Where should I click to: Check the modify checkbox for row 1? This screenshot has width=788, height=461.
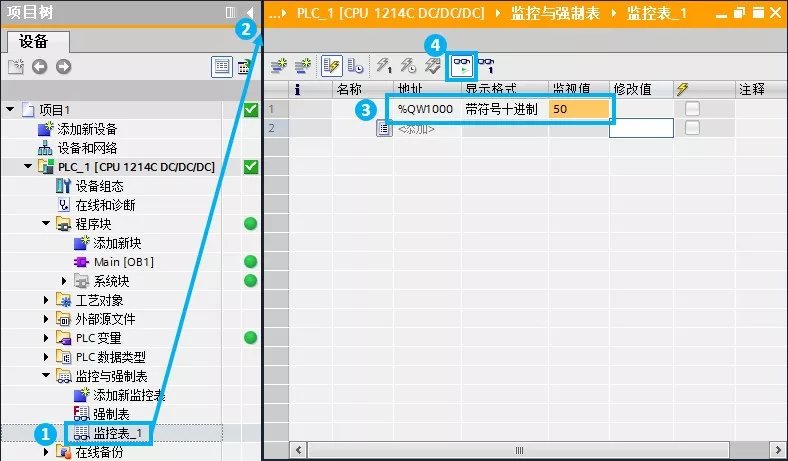(x=692, y=108)
